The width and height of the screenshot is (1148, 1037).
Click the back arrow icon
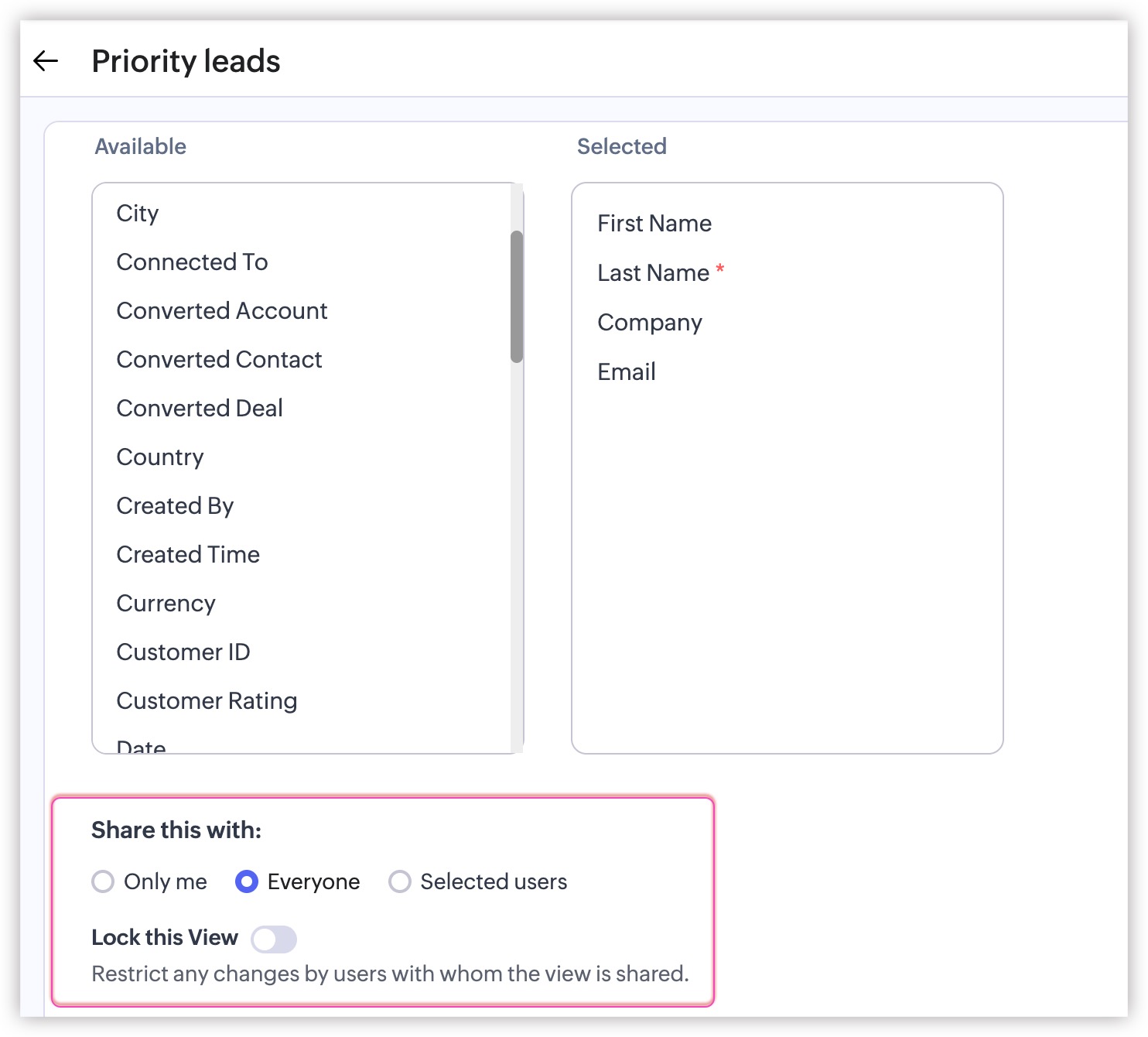[46, 61]
